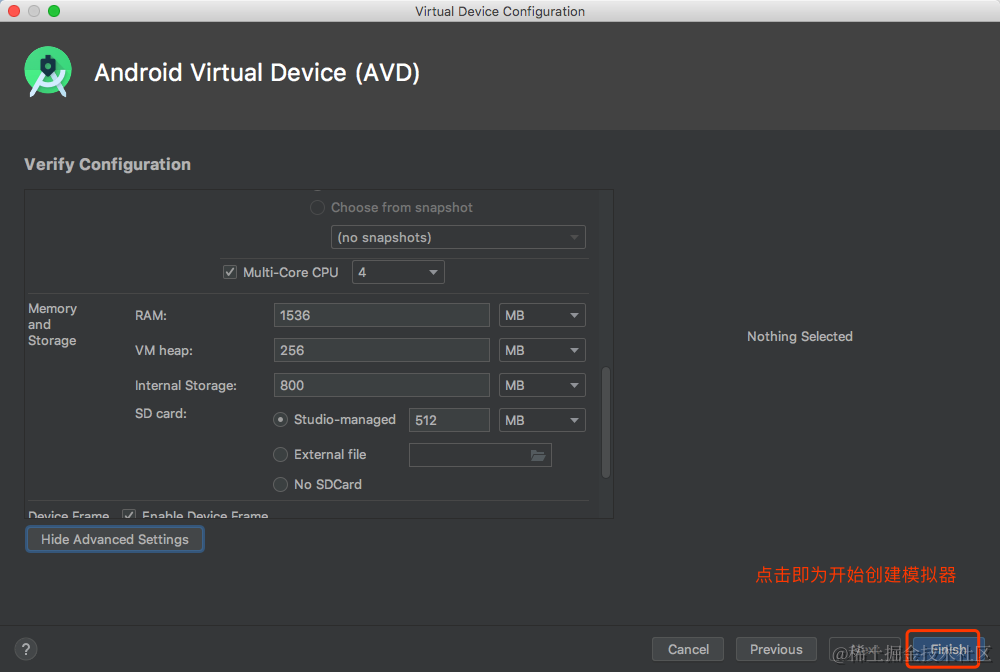
Task: Toggle Enable Device Frame checkbox
Action: 129,514
